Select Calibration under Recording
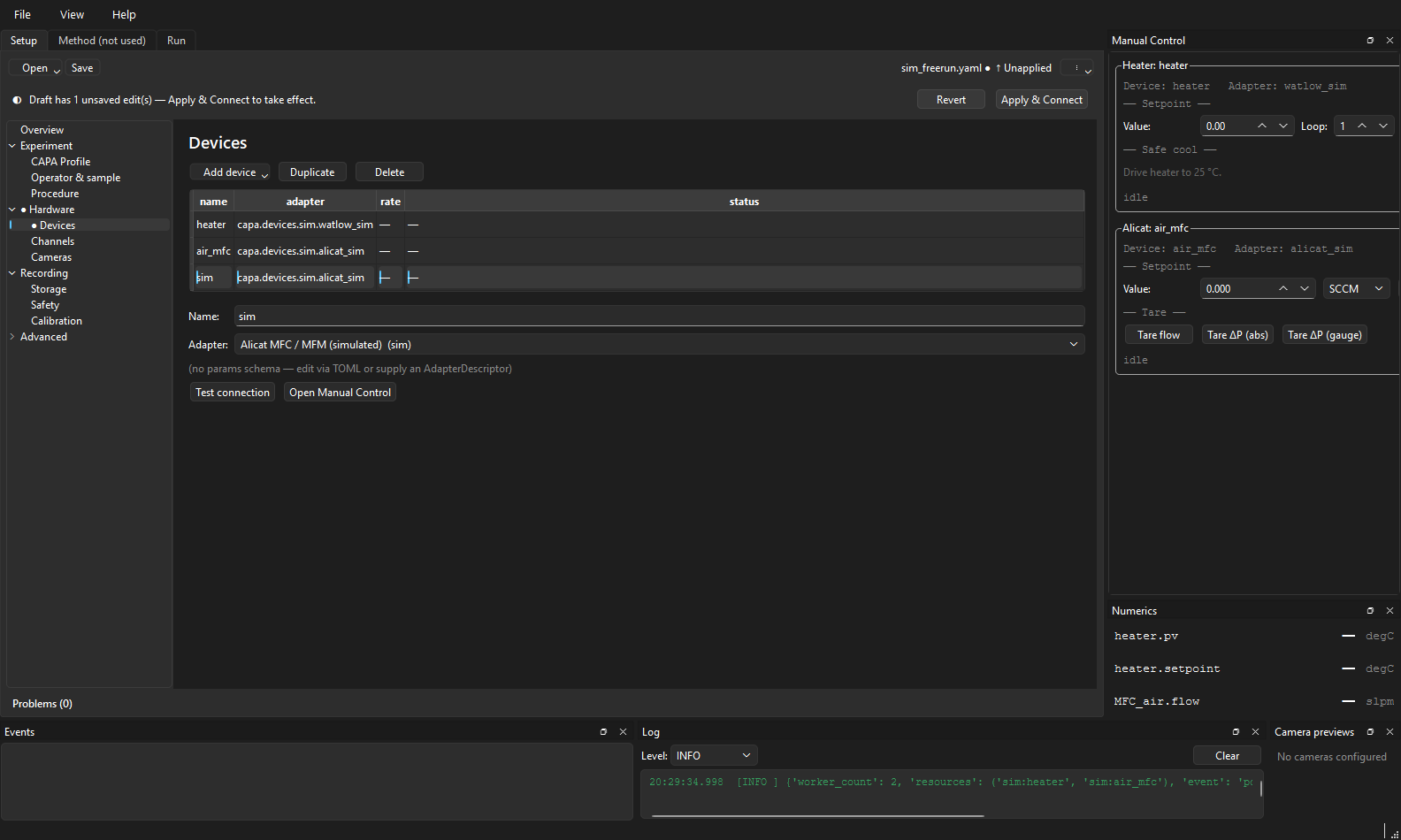Viewport: 1401px width, 840px height. 57,321
